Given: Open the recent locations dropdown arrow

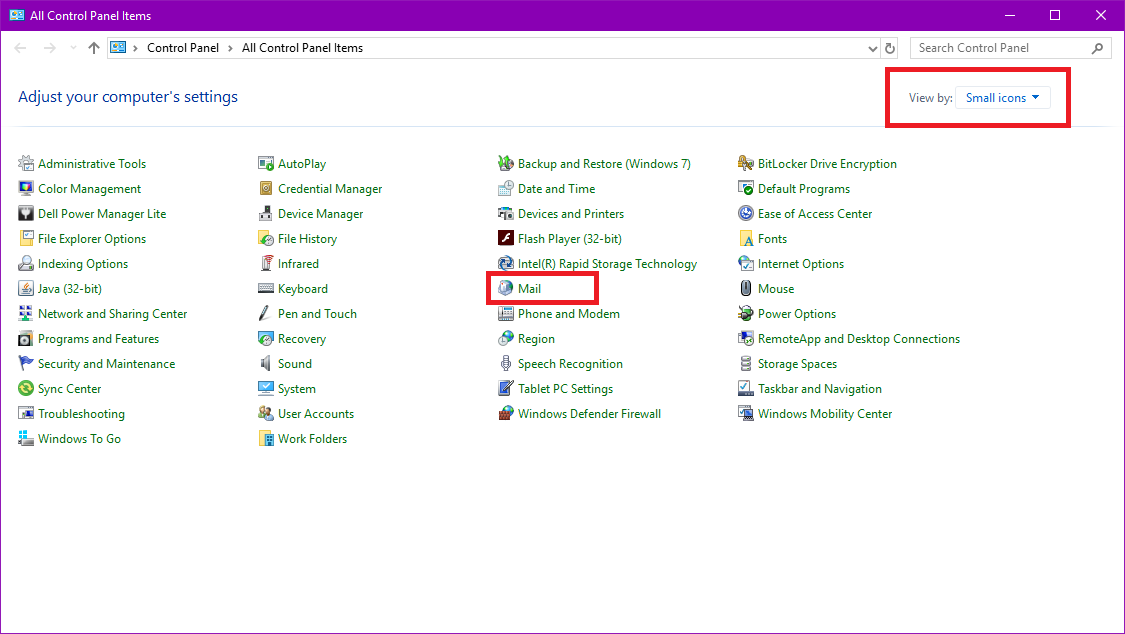Looking at the screenshot, I should coord(73,48).
